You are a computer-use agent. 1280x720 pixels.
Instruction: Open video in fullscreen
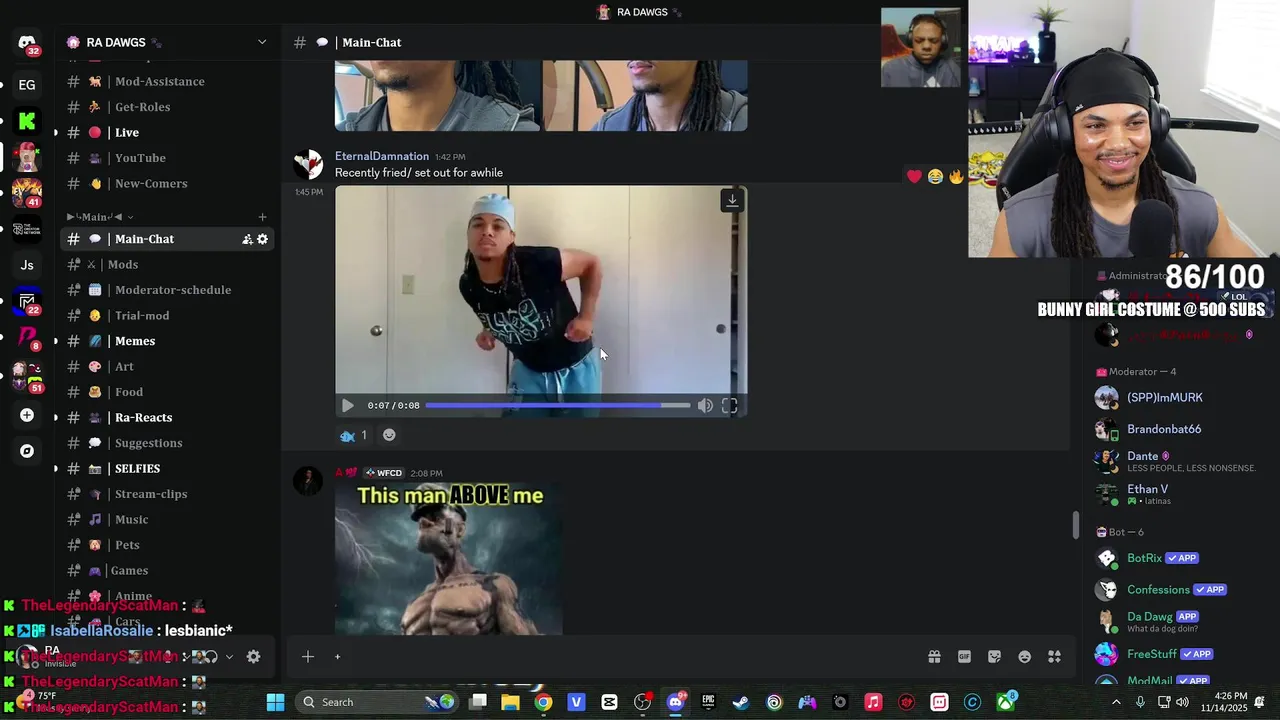point(729,405)
